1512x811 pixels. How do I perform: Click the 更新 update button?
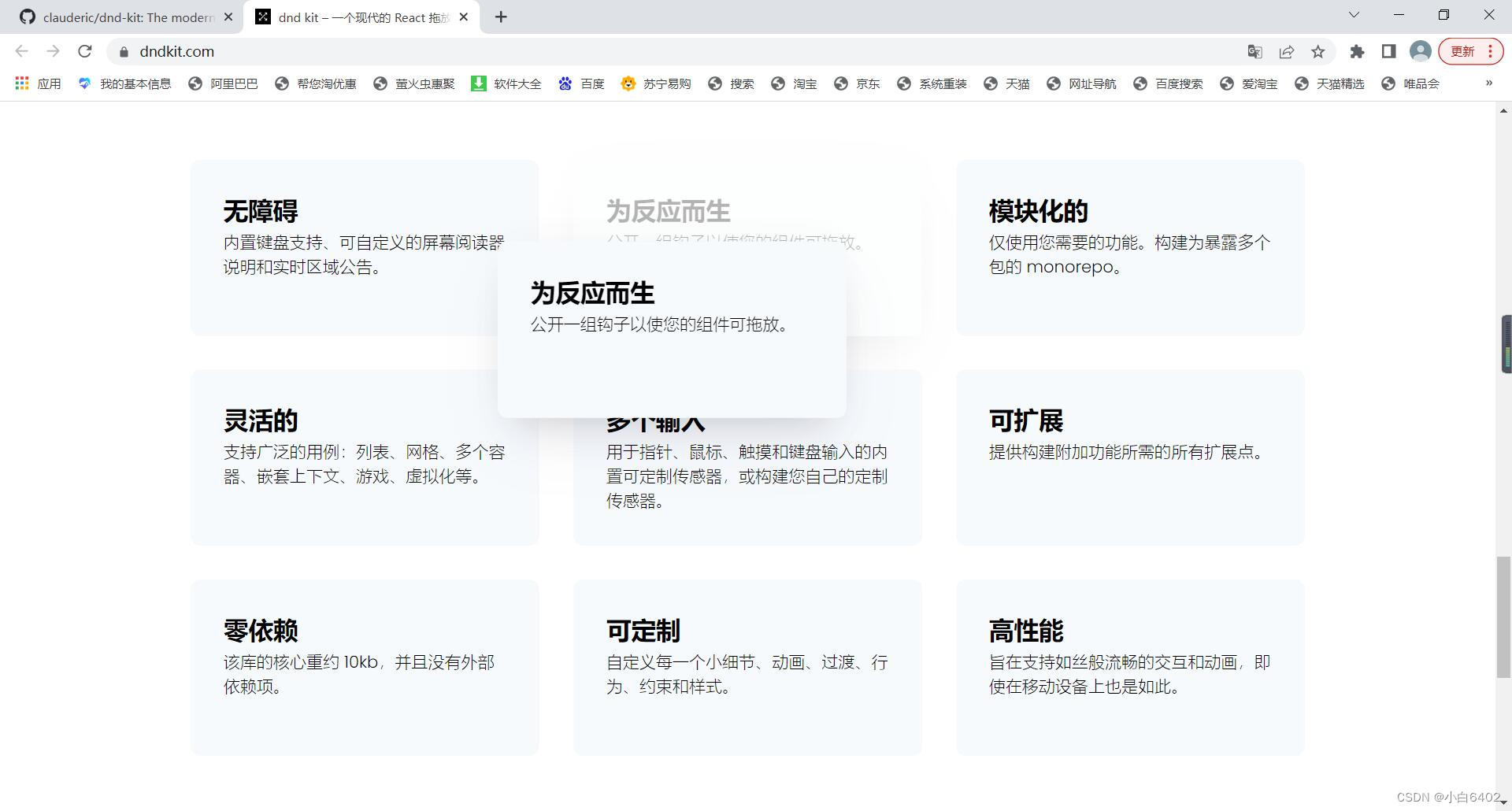tap(1462, 52)
